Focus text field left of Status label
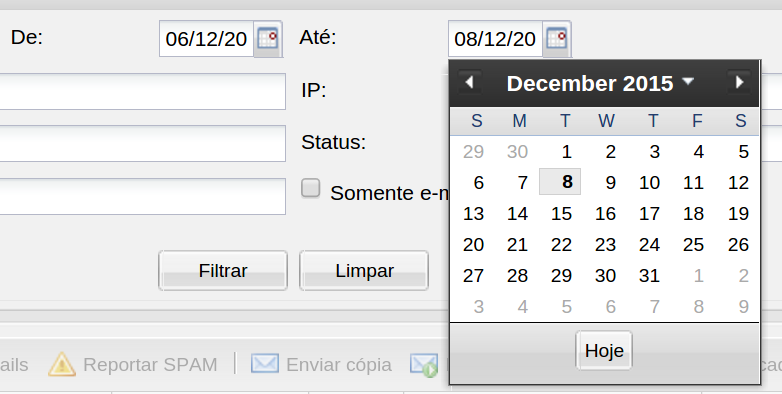Viewport: 782px width, 394px height. click(x=142, y=144)
